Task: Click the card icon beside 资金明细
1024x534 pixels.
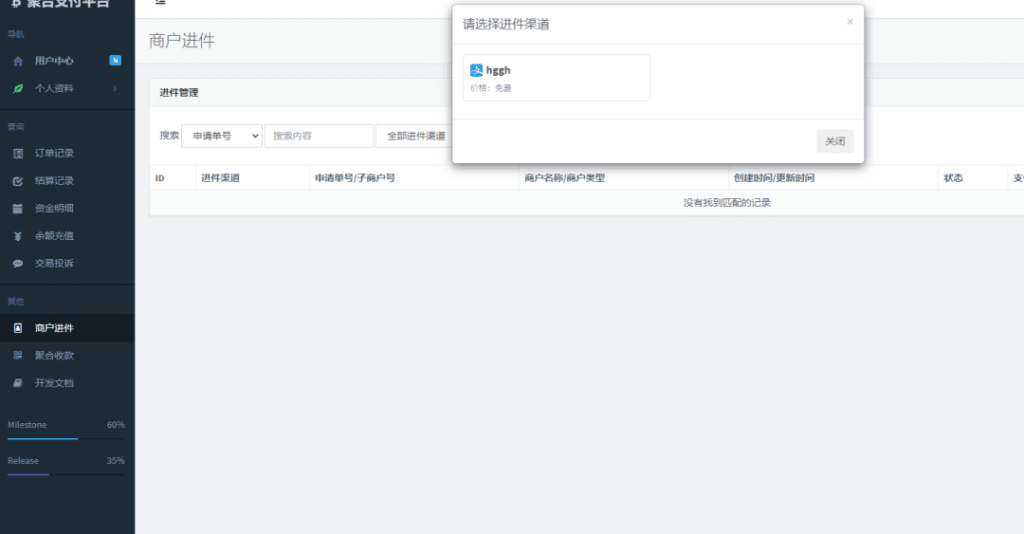Action: 18,208
